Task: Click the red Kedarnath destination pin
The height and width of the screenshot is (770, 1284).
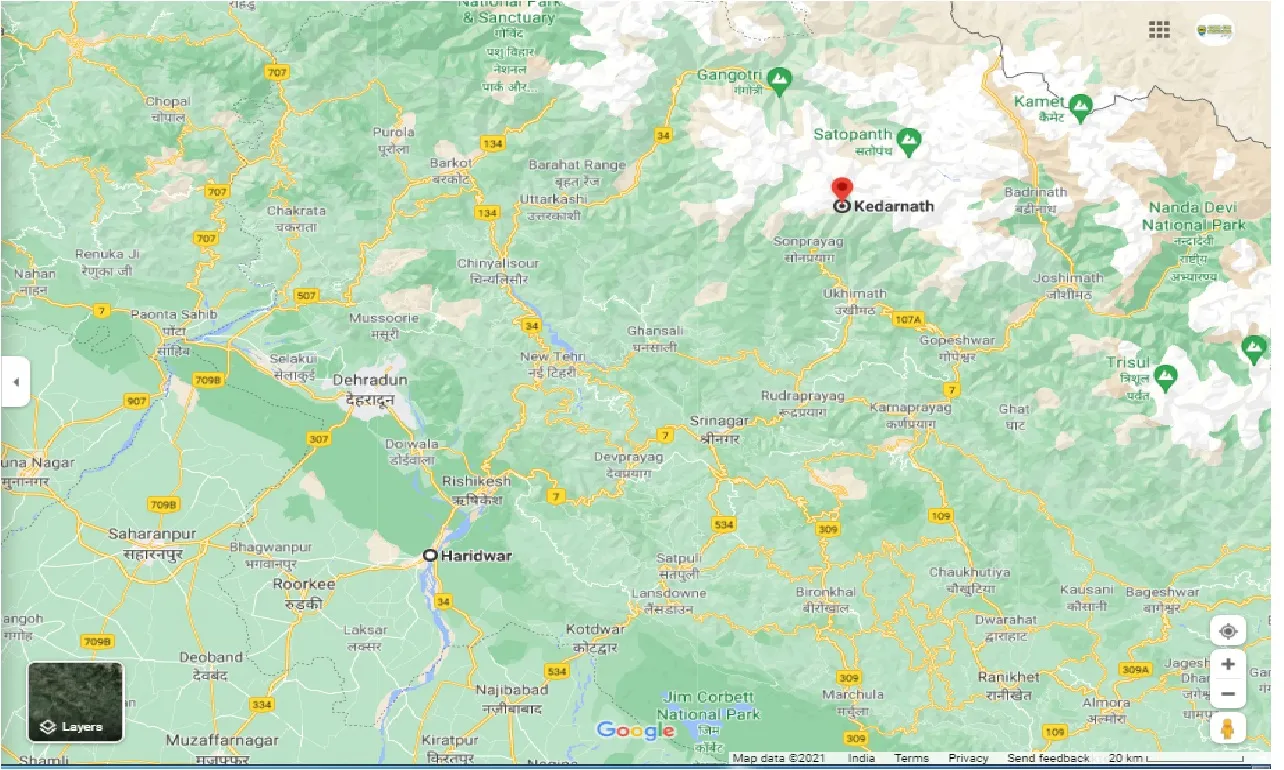Action: (x=842, y=190)
